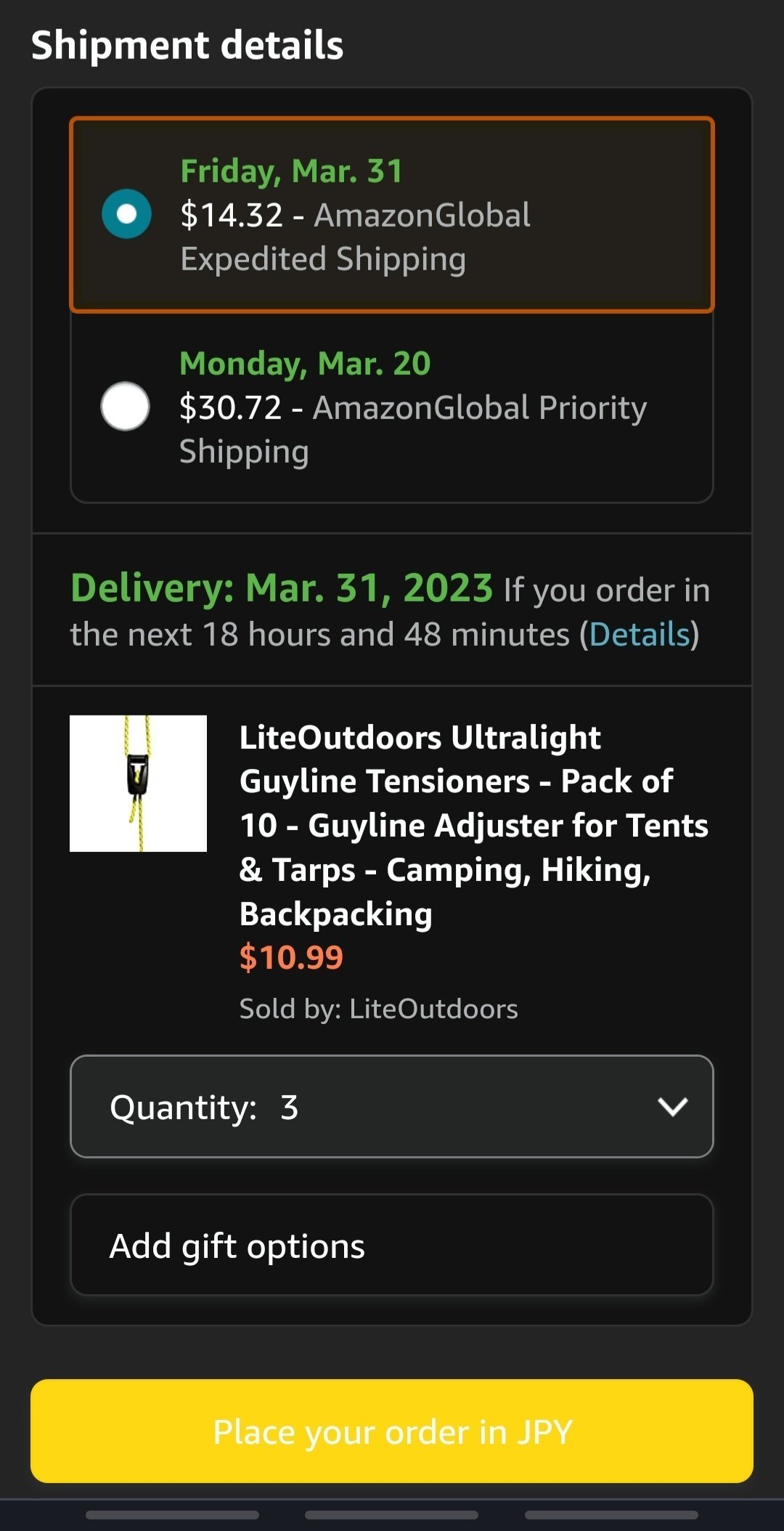The width and height of the screenshot is (784, 1531).
Task: Tap the $14.32 expedited shipping price
Action: point(232,215)
